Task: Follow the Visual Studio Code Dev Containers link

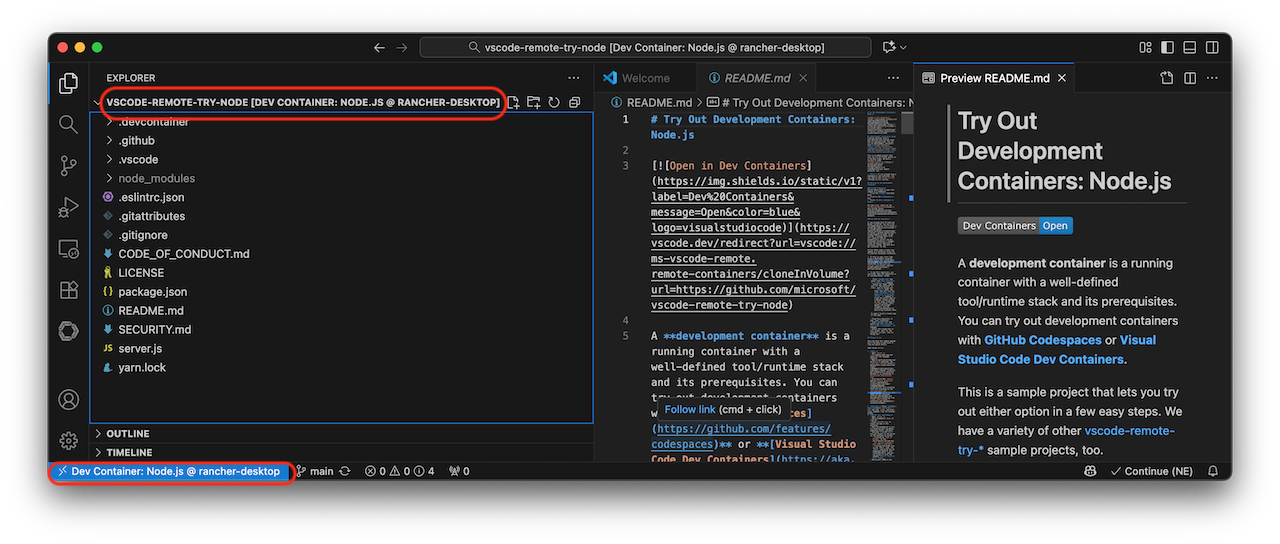Action: pos(1057,350)
